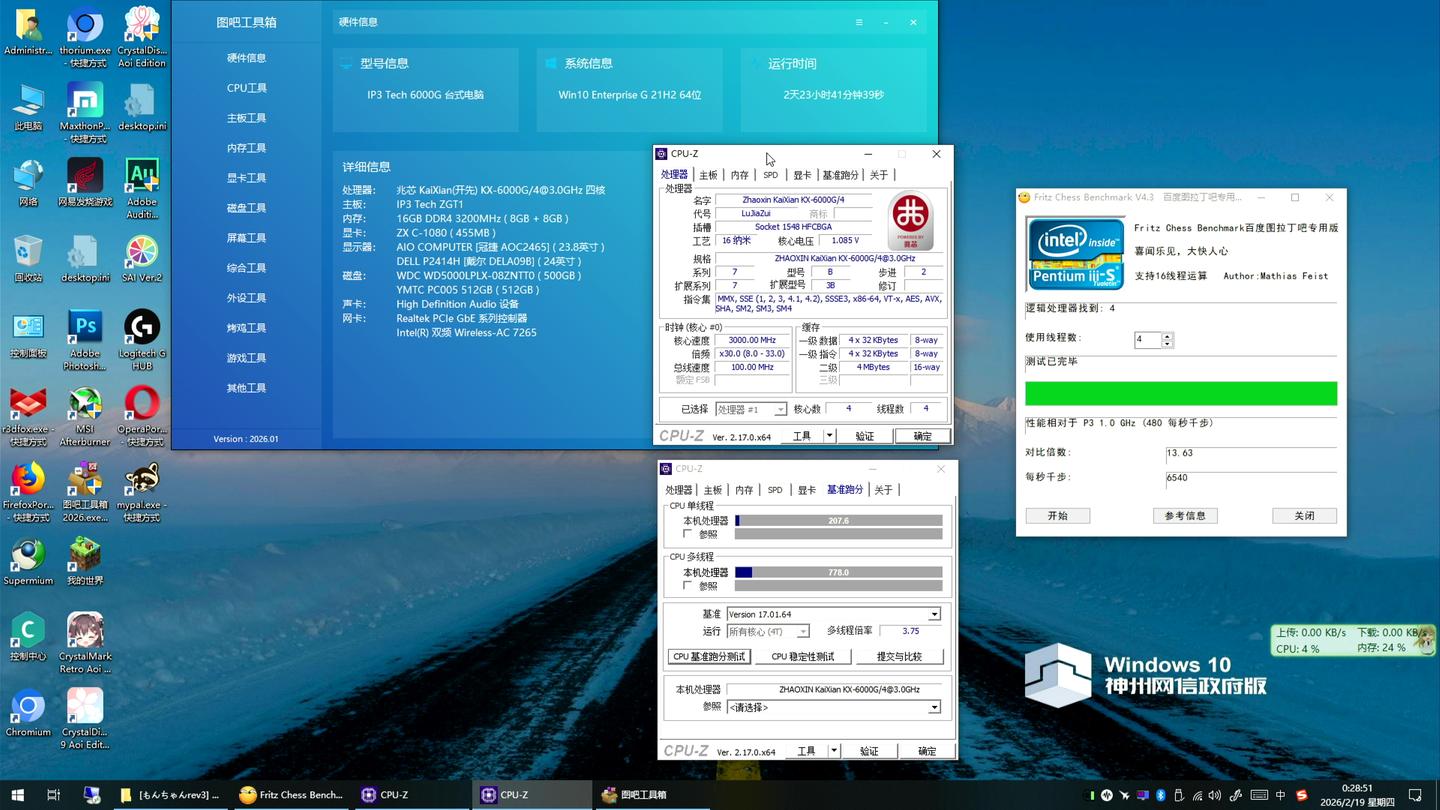
Task: Select 主板工具 in 图吧工具箱 sidebar
Action: [x=246, y=118]
